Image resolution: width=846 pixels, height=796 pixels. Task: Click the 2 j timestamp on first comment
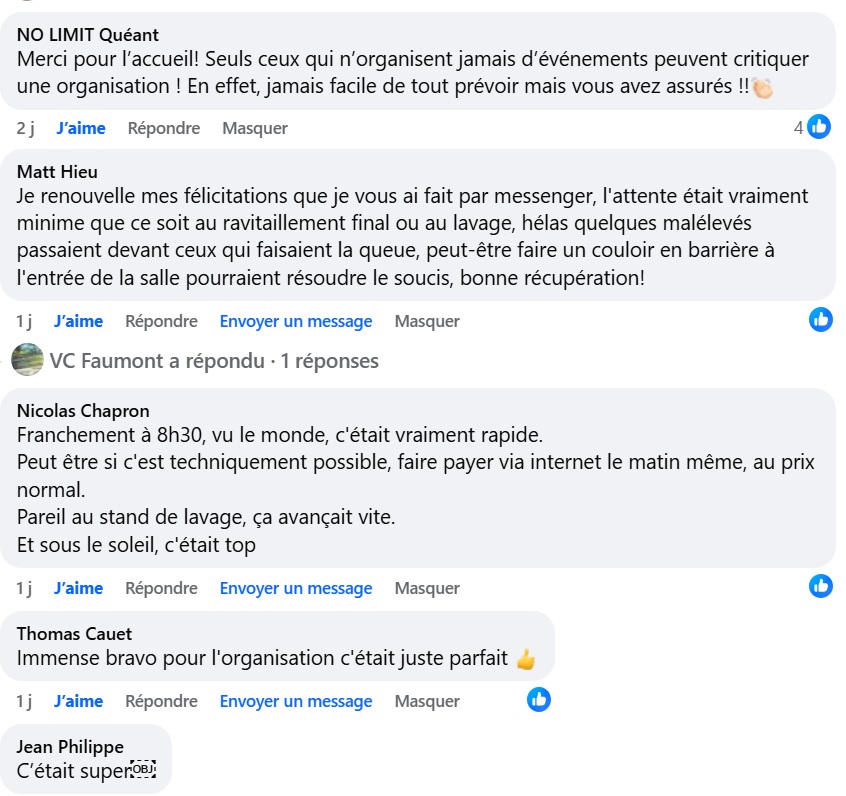[x=26, y=128]
